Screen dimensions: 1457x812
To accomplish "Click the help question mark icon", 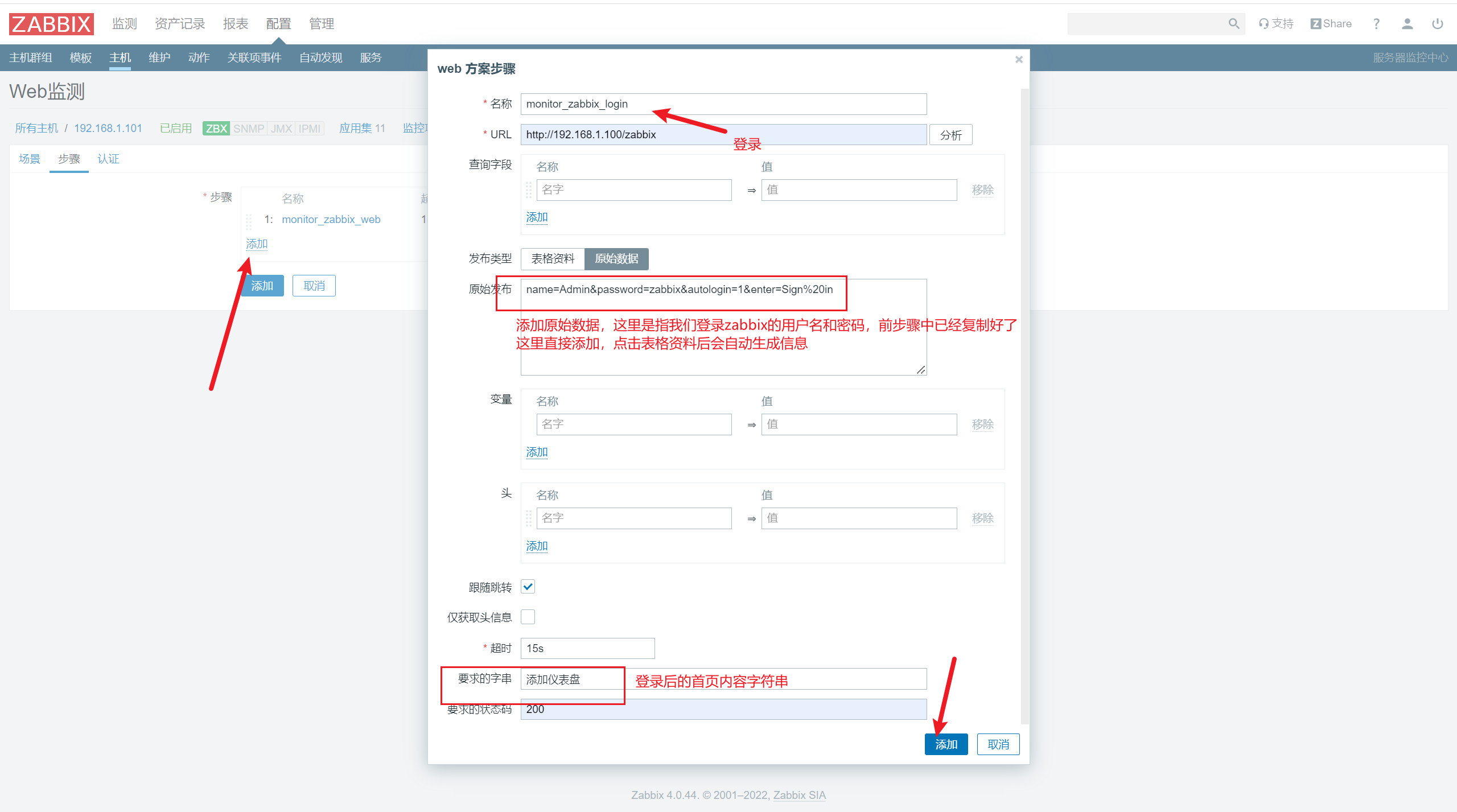I will coord(1376,23).
